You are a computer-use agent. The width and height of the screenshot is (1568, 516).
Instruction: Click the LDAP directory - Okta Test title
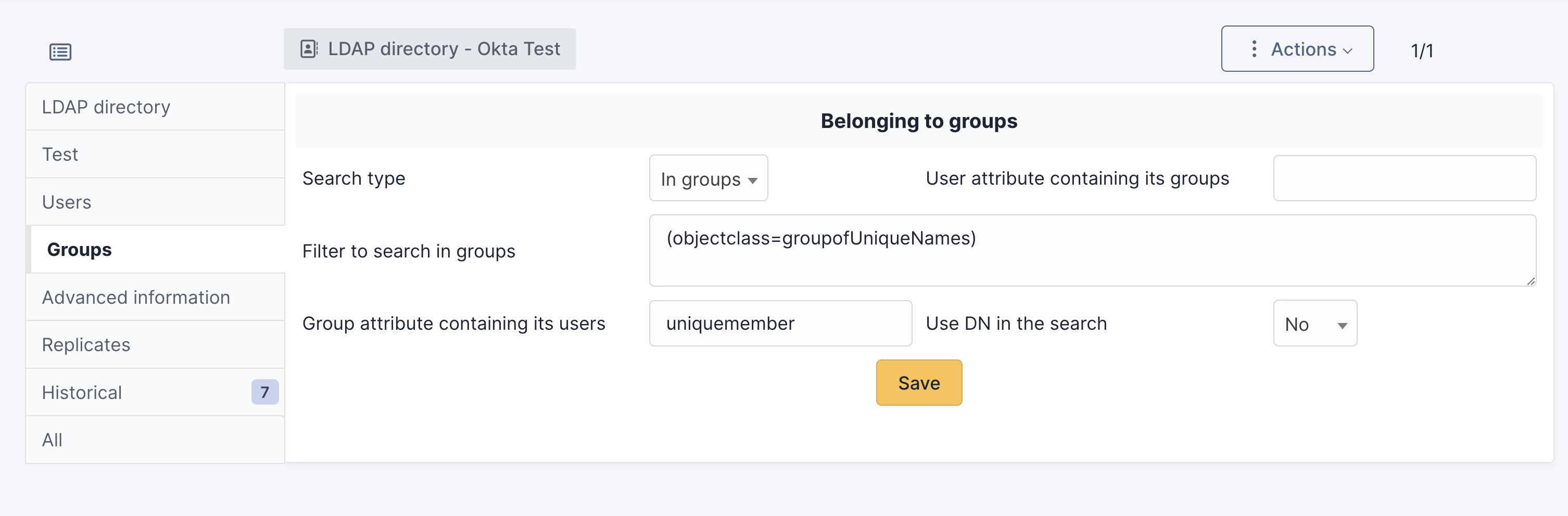[x=443, y=49]
